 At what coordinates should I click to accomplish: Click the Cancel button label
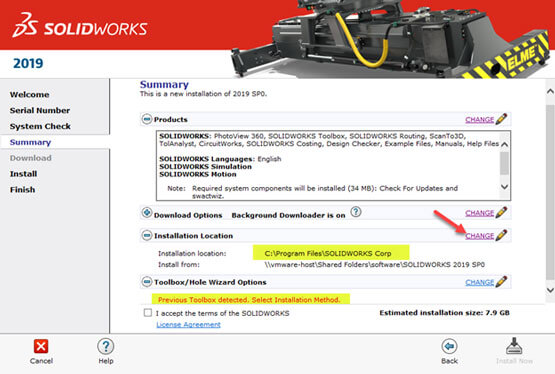41,361
